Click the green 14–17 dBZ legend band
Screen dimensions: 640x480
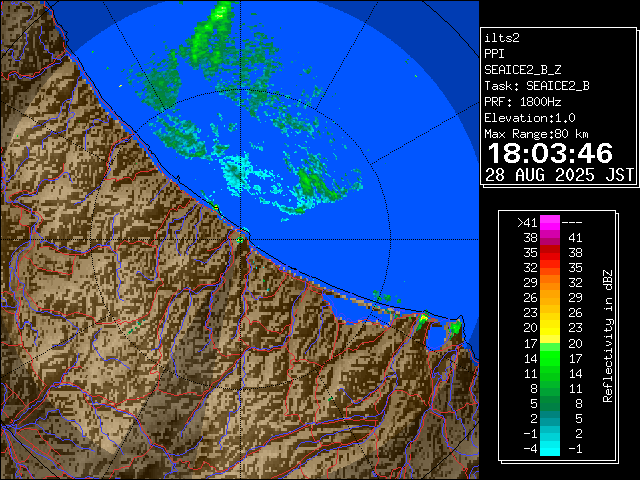pyautogui.click(x=550, y=357)
